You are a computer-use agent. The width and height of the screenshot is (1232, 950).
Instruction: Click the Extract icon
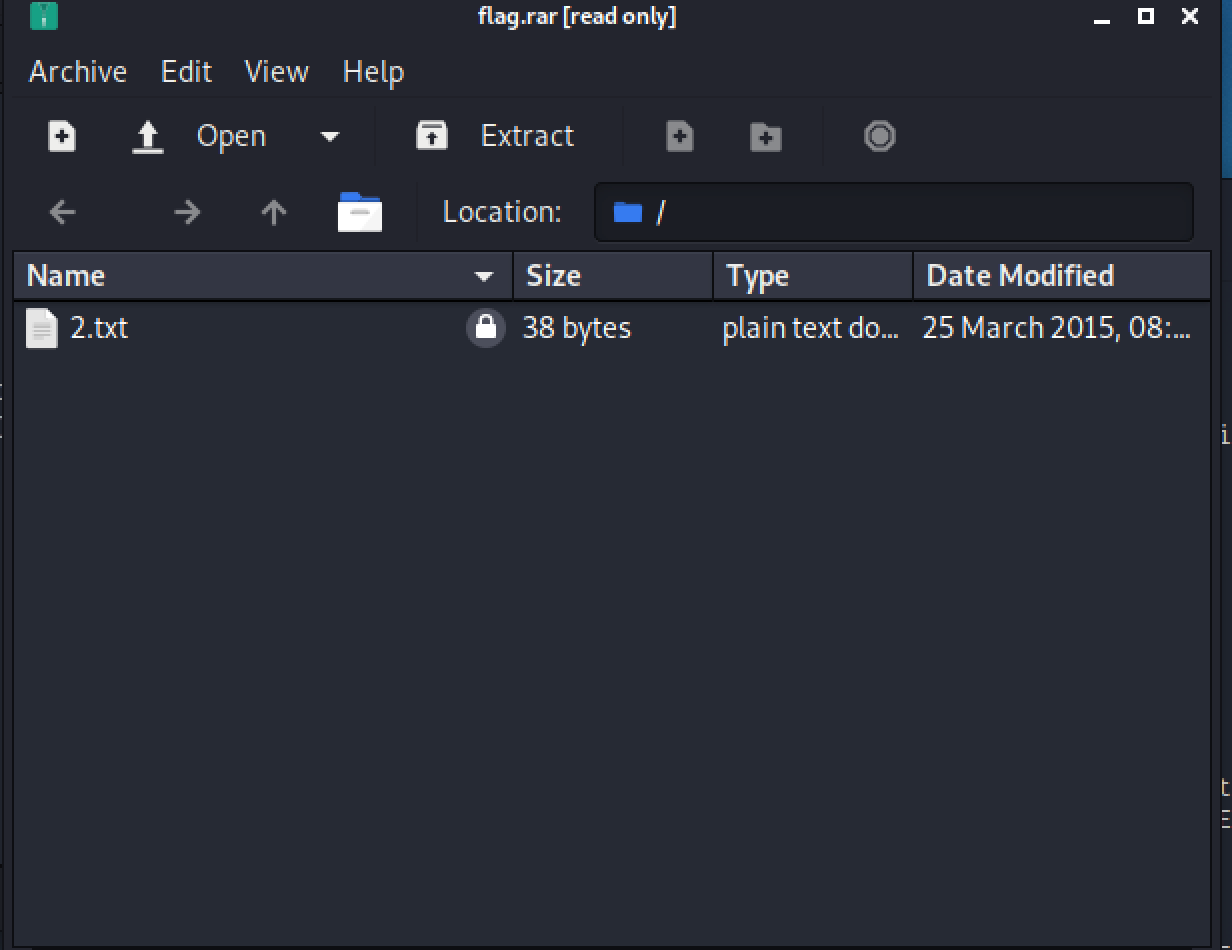tap(432, 136)
